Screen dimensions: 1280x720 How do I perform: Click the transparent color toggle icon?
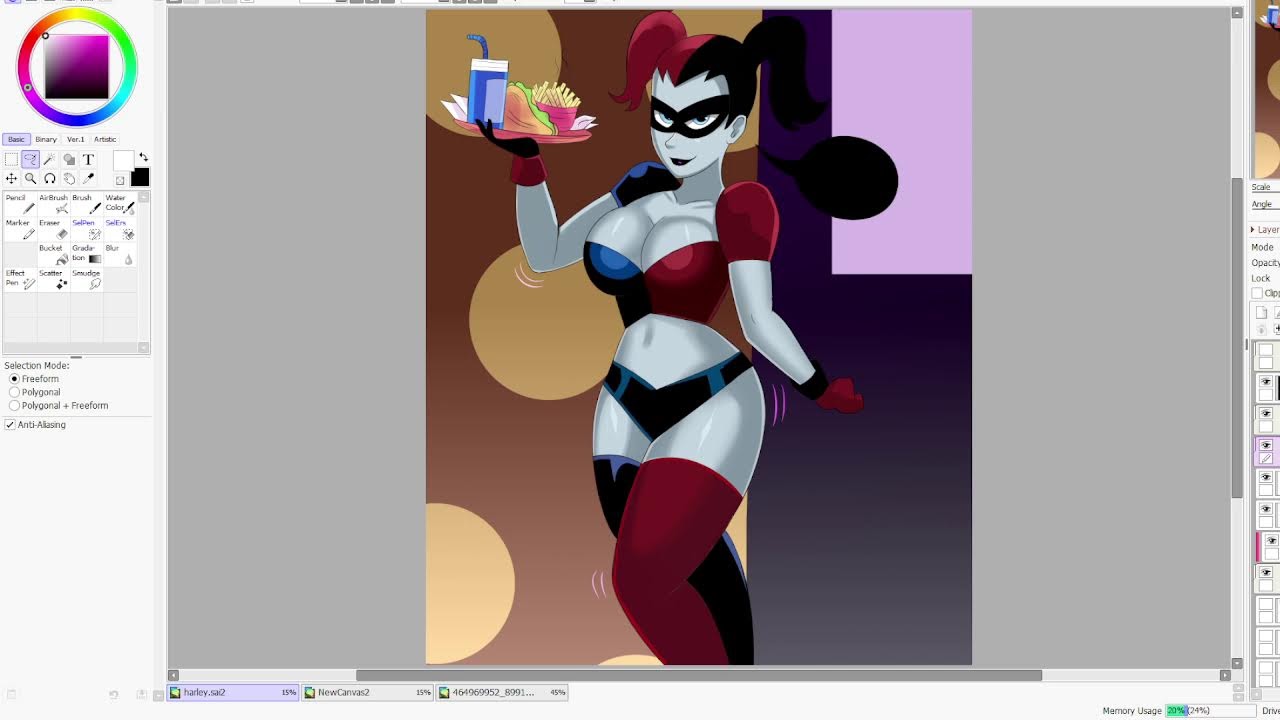(120, 180)
